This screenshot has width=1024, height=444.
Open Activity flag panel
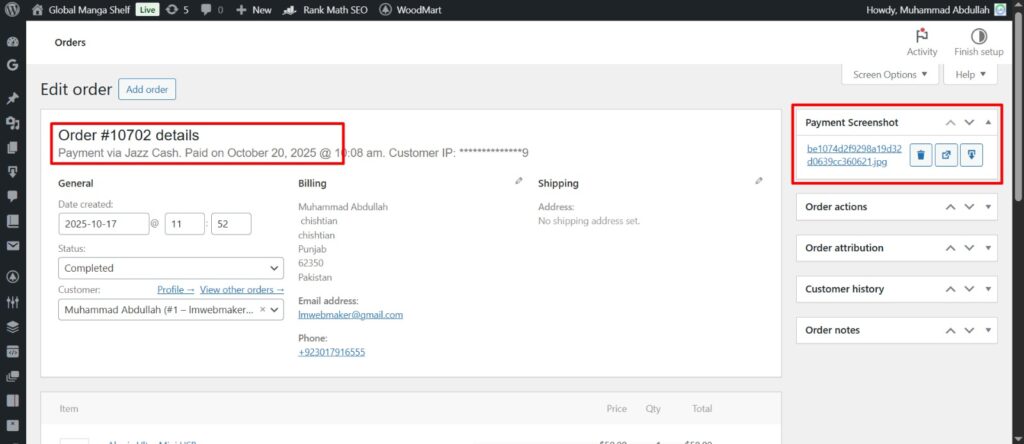[x=921, y=42]
